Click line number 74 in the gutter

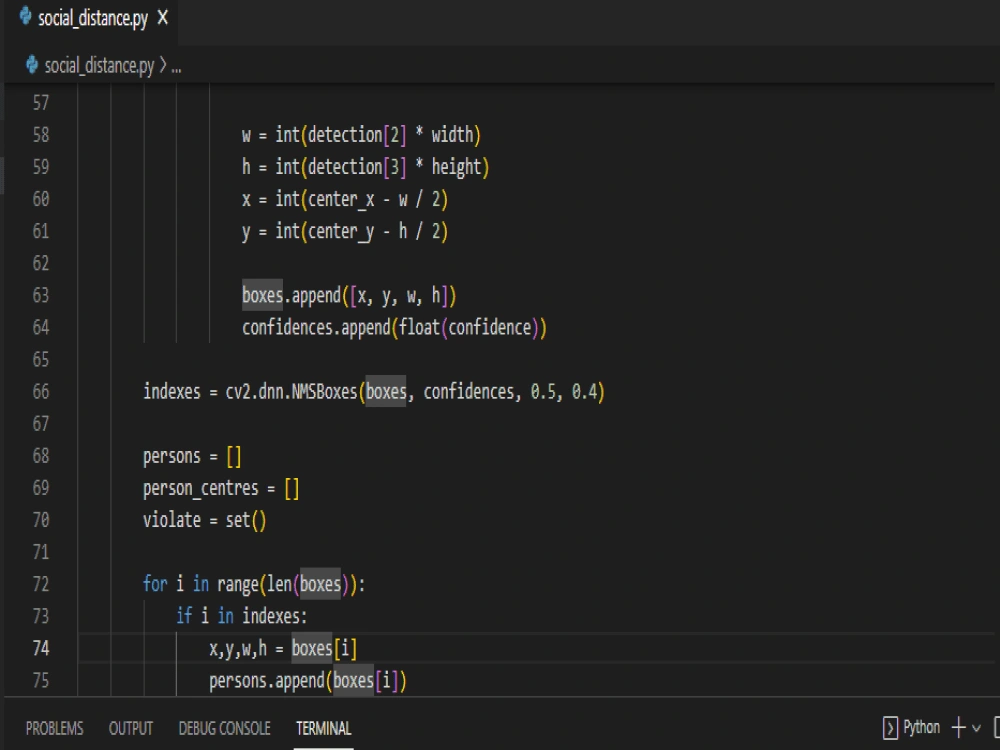coord(44,648)
